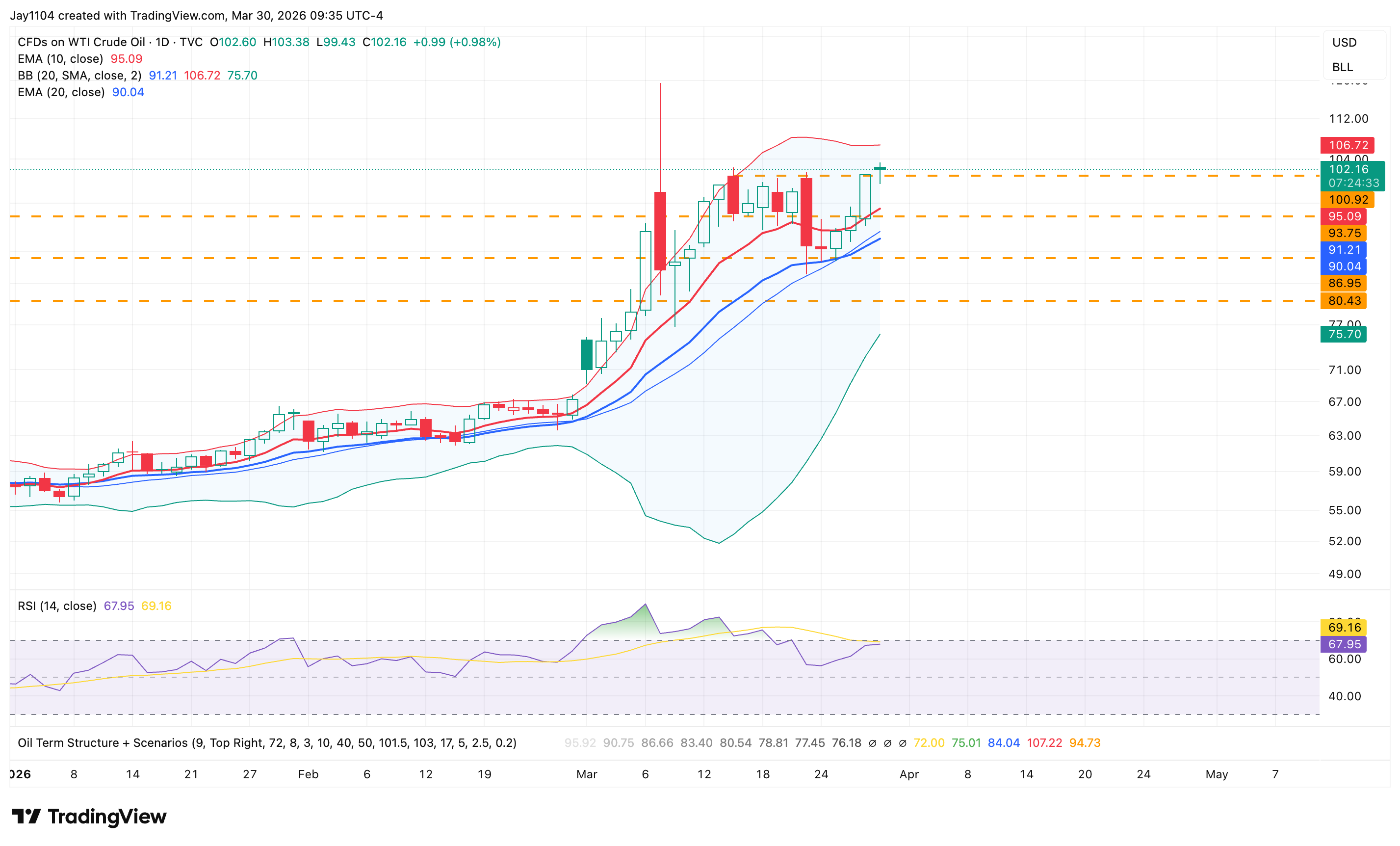
Task: Select the EMA (10, close) indicator legend
Action: (60, 58)
